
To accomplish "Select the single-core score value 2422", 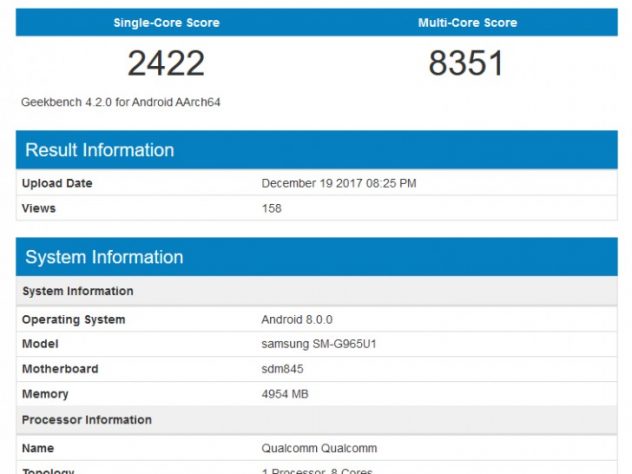I will click(x=166, y=63).
